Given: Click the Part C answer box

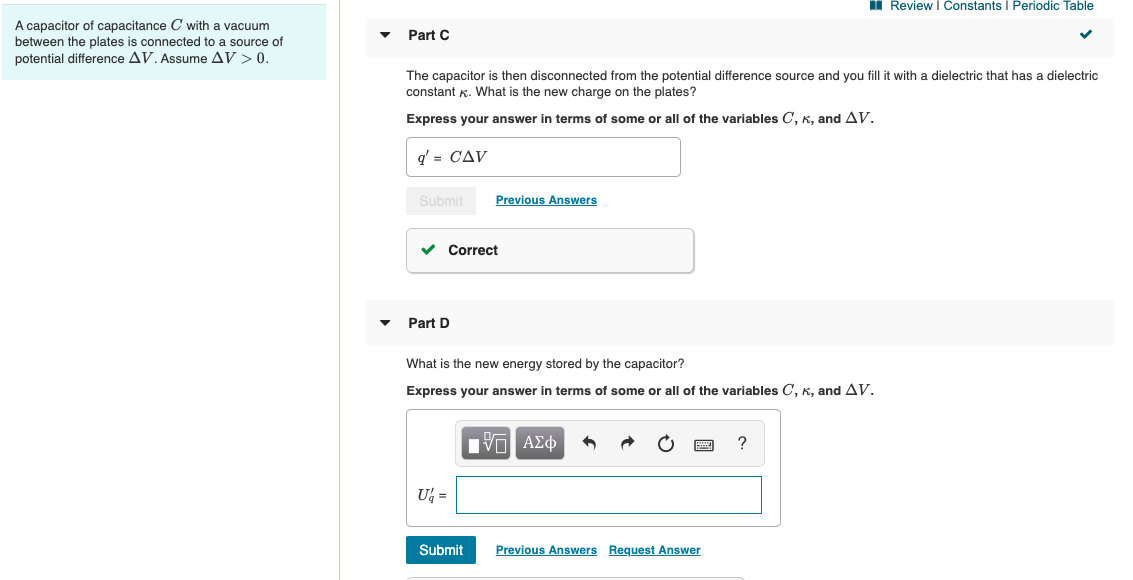Looking at the screenshot, I should [543, 157].
